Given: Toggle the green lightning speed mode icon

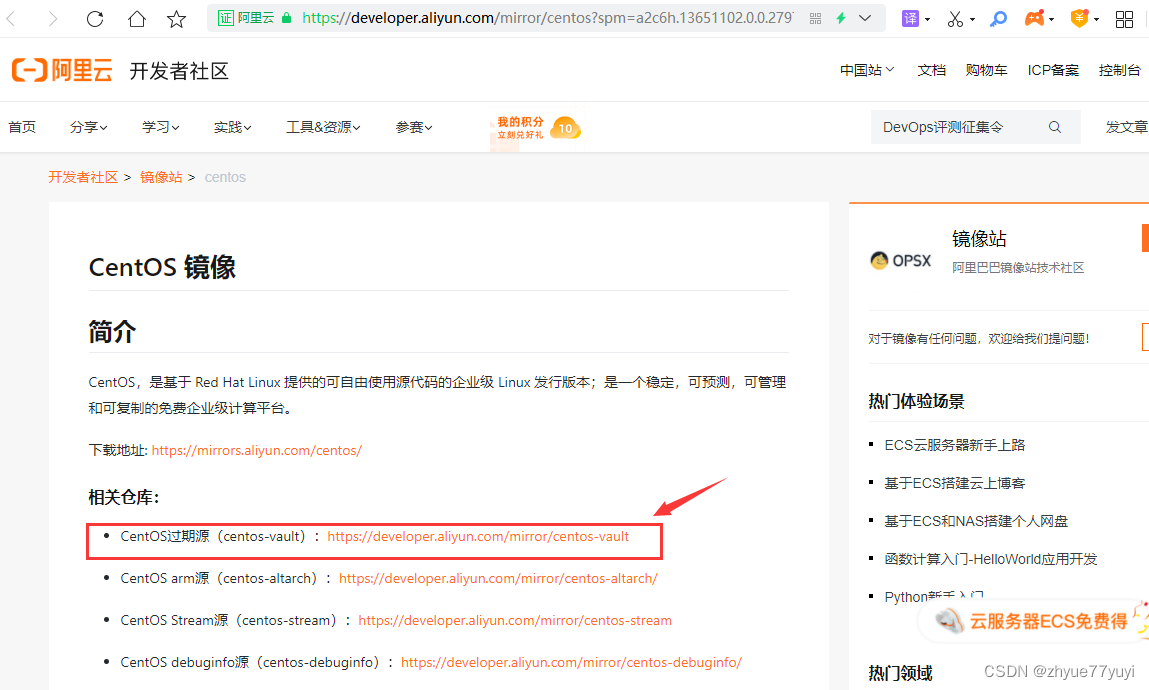Looking at the screenshot, I should pyautogui.click(x=841, y=18).
